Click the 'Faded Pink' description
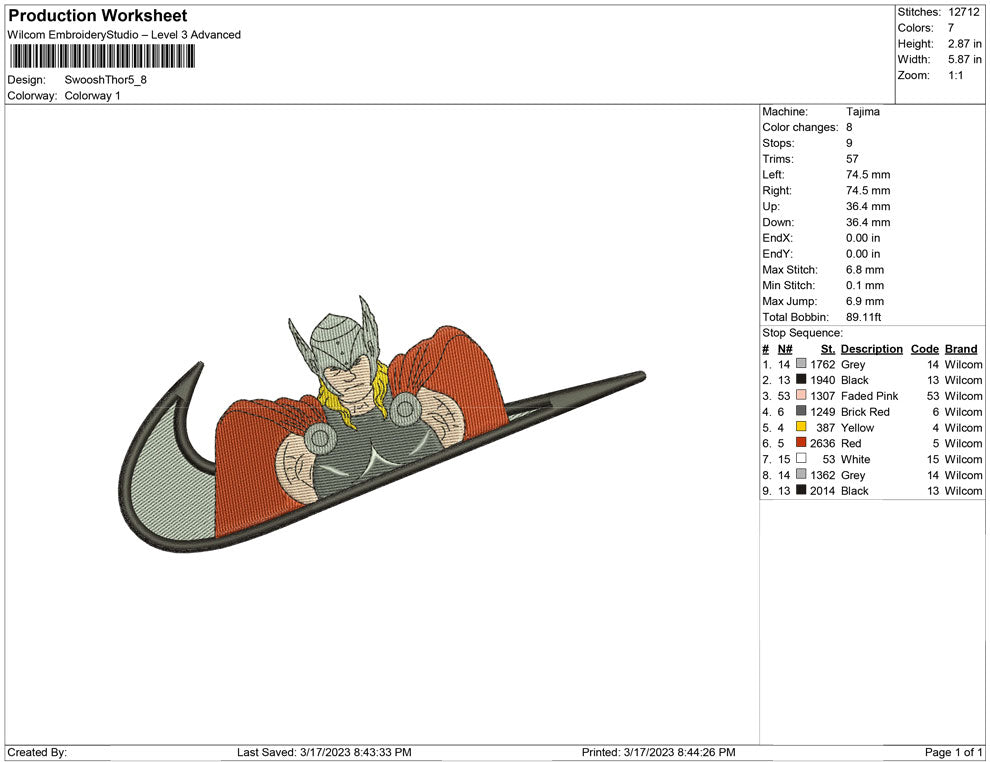The height and width of the screenshot is (762, 990). (869, 396)
